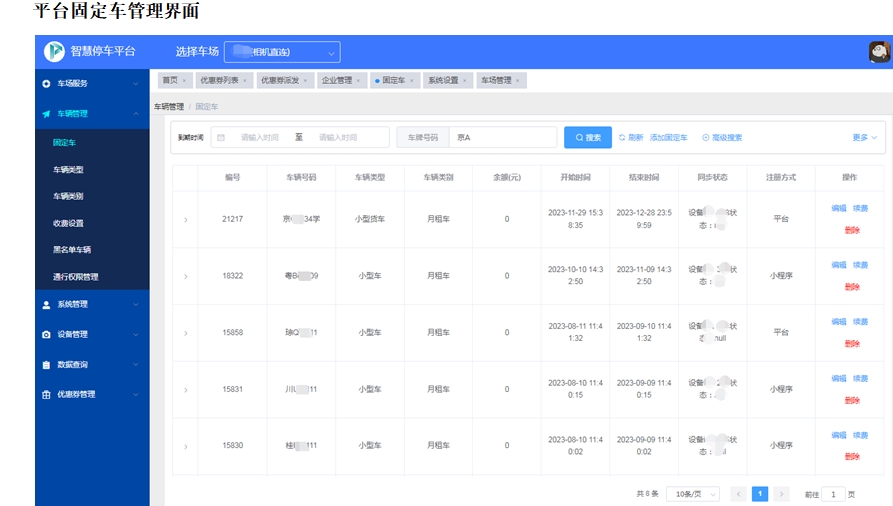Close the 优惠券列表 tab

click(246, 81)
